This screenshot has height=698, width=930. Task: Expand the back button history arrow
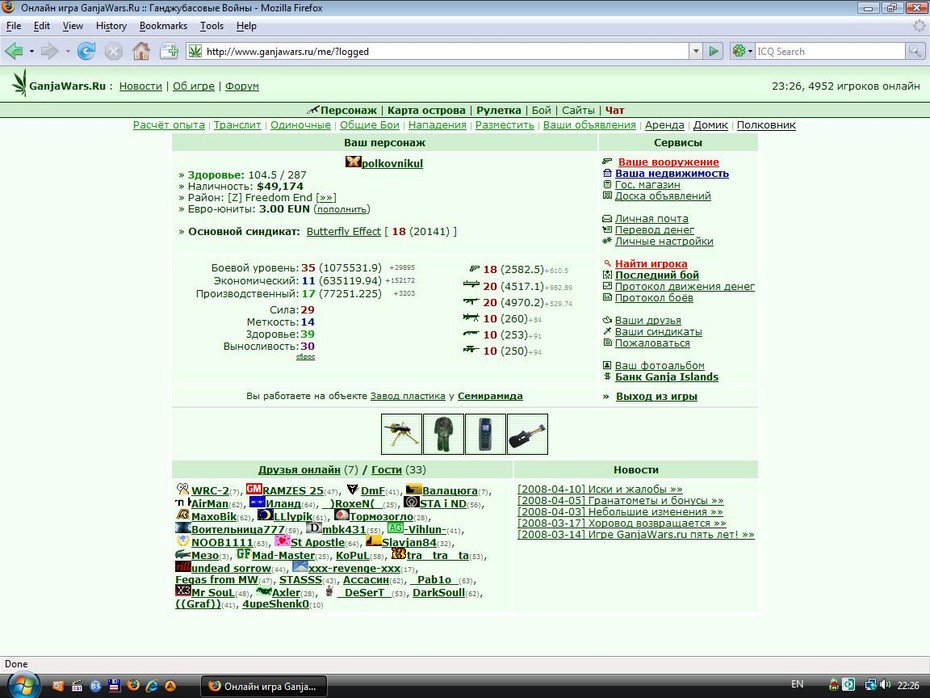[x=31, y=52]
